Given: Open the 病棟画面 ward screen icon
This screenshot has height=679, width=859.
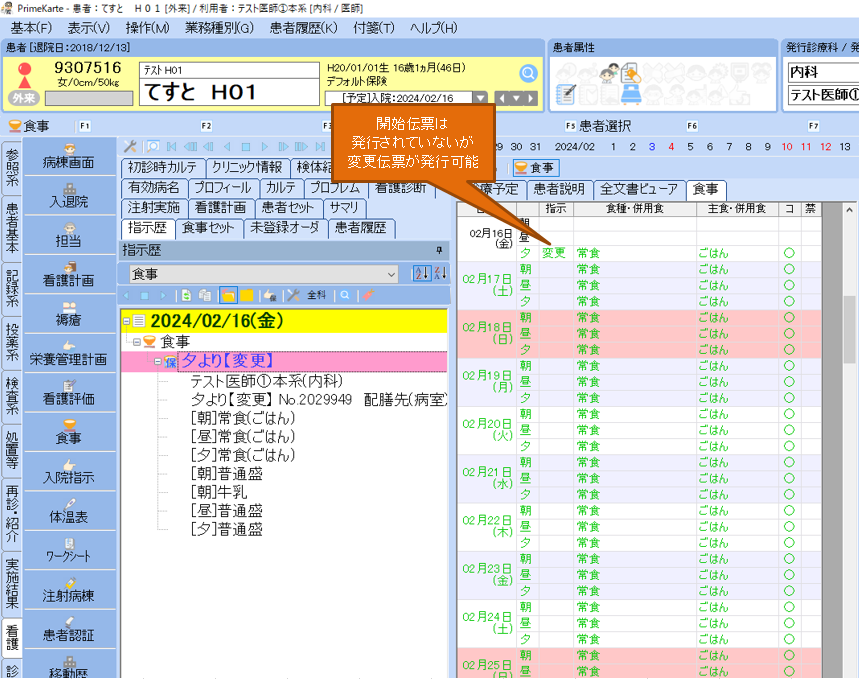Looking at the screenshot, I should click(x=69, y=157).
